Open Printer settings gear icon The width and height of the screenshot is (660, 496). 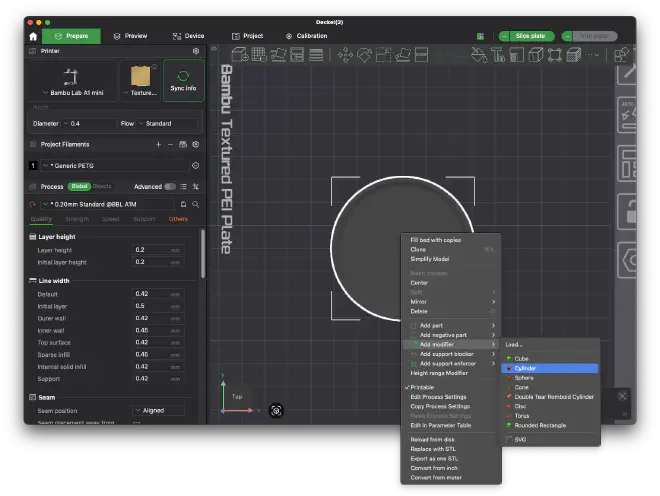[x=196, y=51]
